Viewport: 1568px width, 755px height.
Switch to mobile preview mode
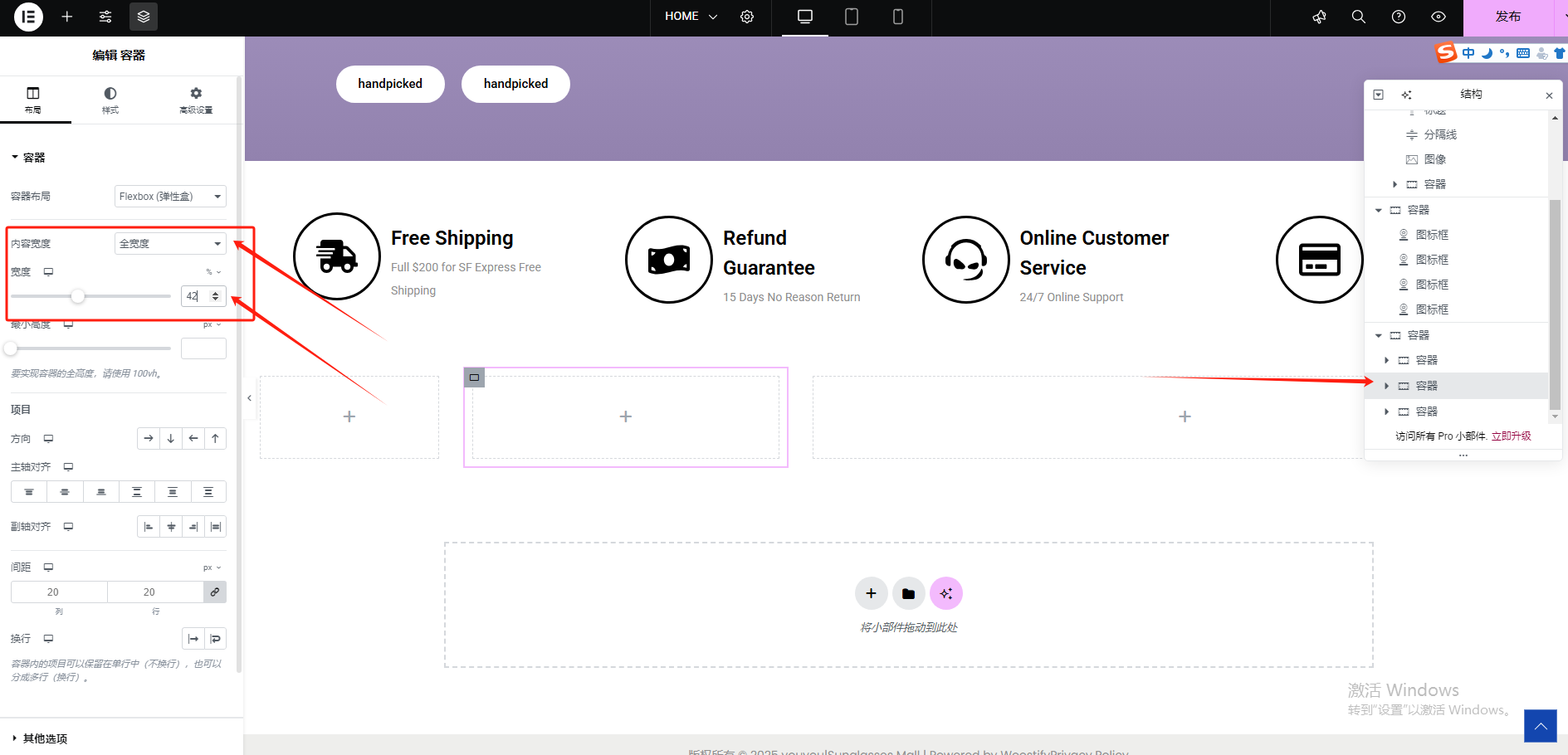pyautogui.click(x=898, y=17)
